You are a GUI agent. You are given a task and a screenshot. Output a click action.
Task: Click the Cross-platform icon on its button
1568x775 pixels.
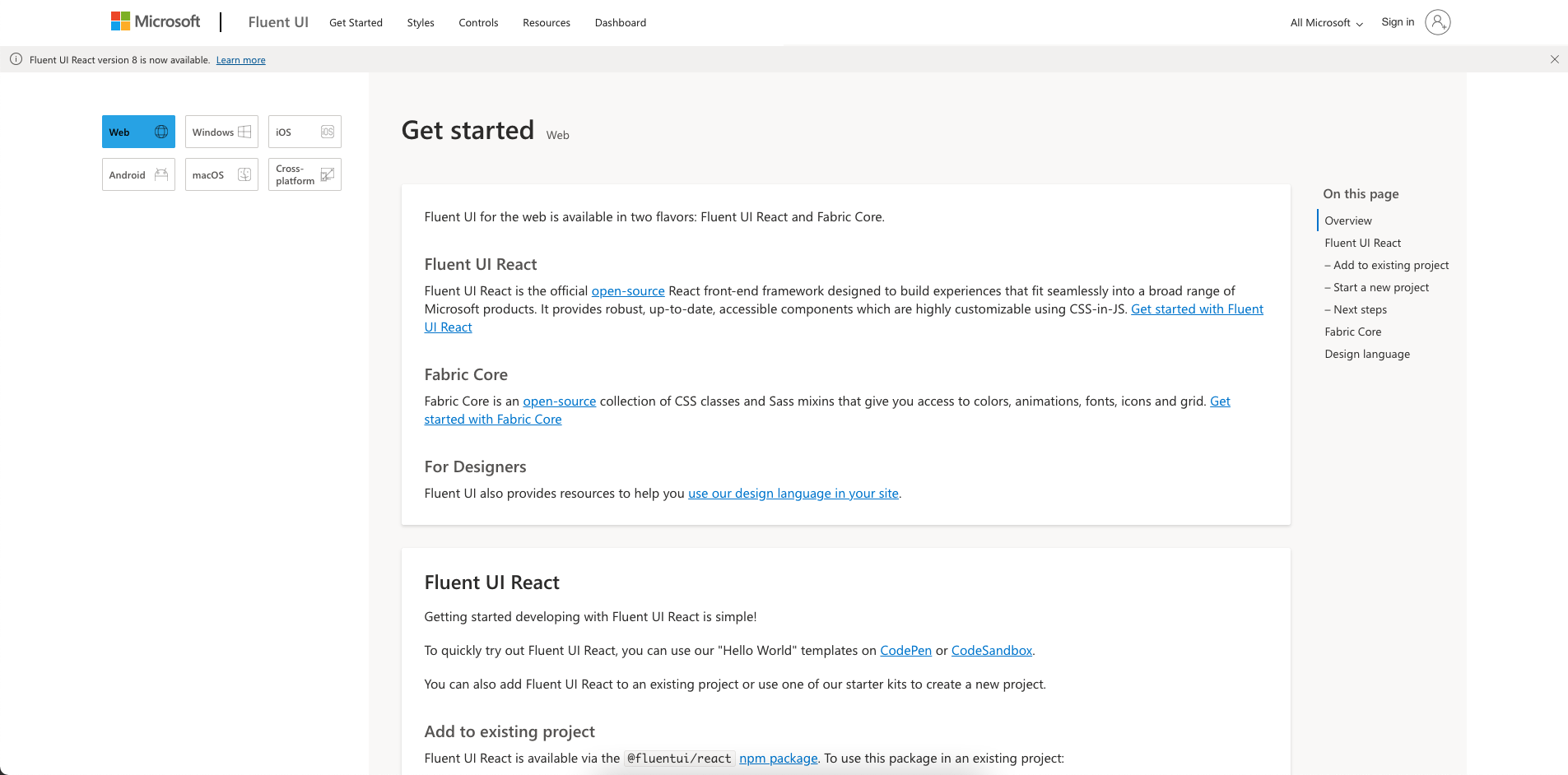pos(327,174)
